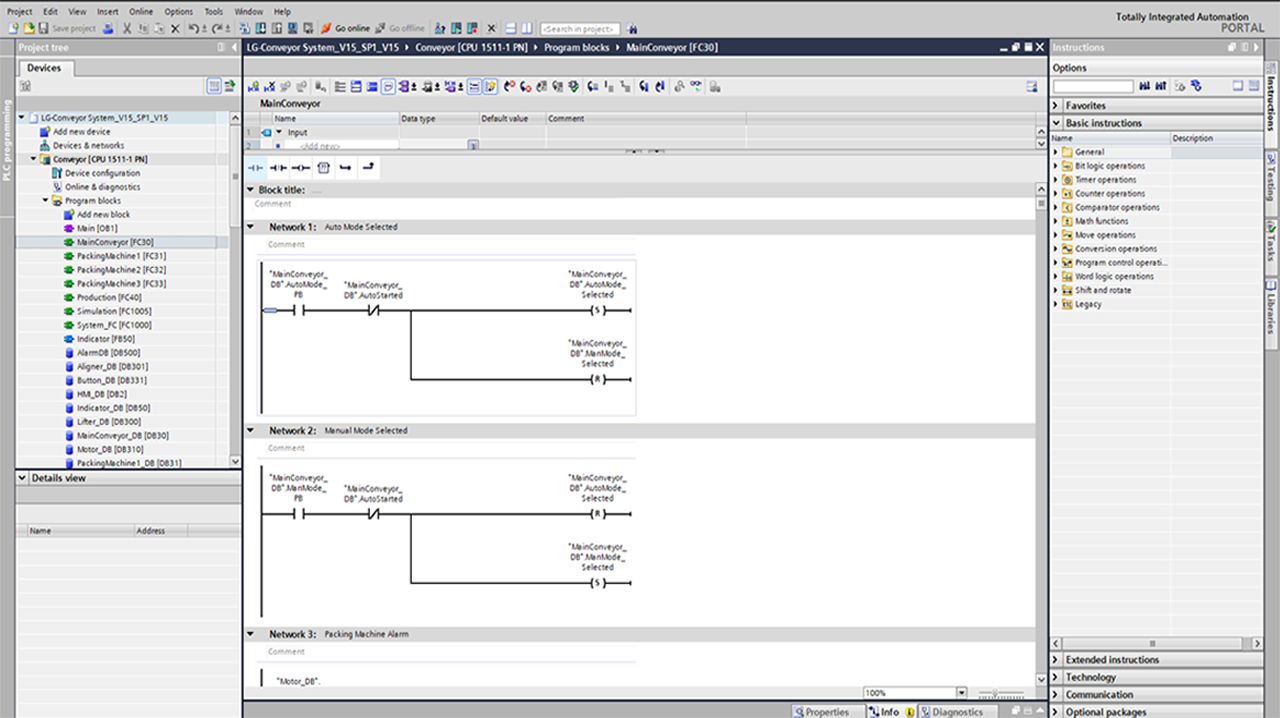Click the Go online toolbar button

click(x=345, y=28)
